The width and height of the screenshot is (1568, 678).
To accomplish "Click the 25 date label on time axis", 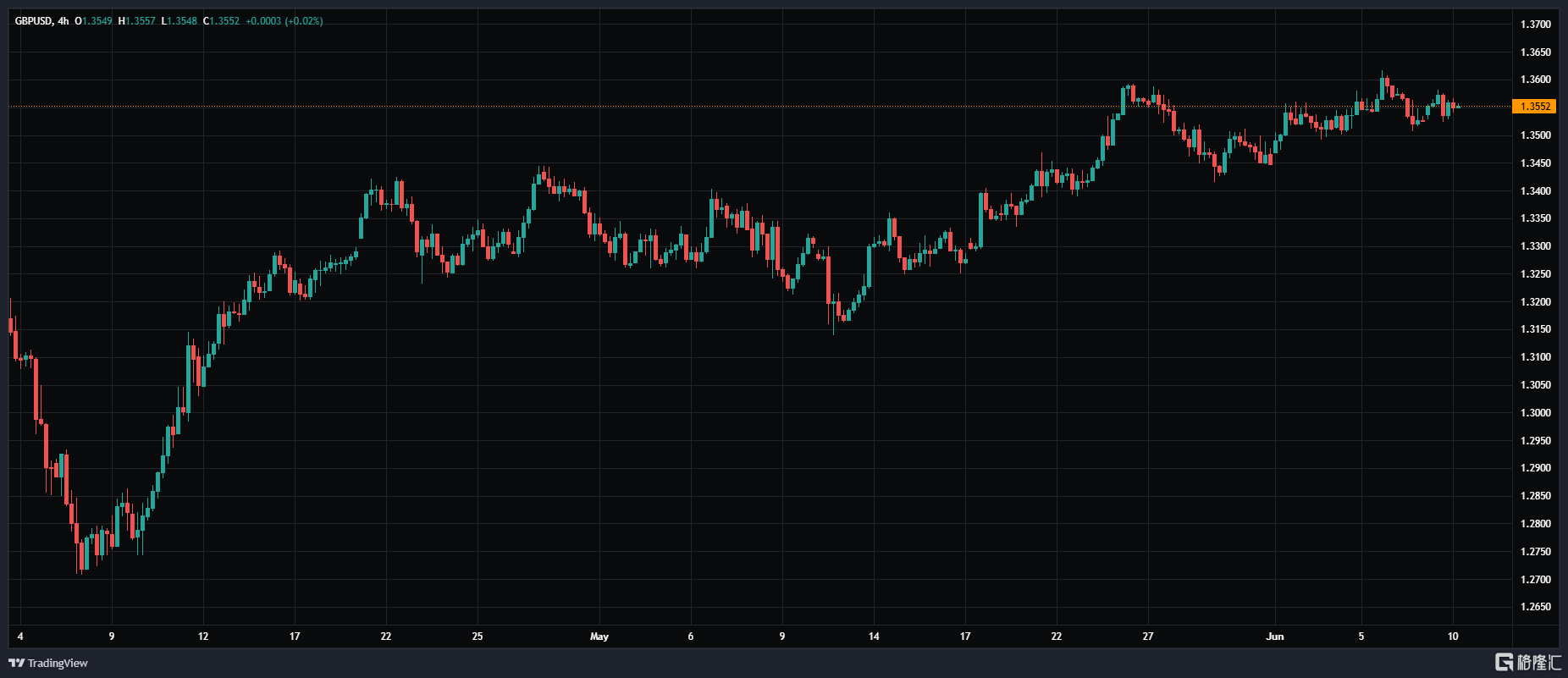I will 478,637.
